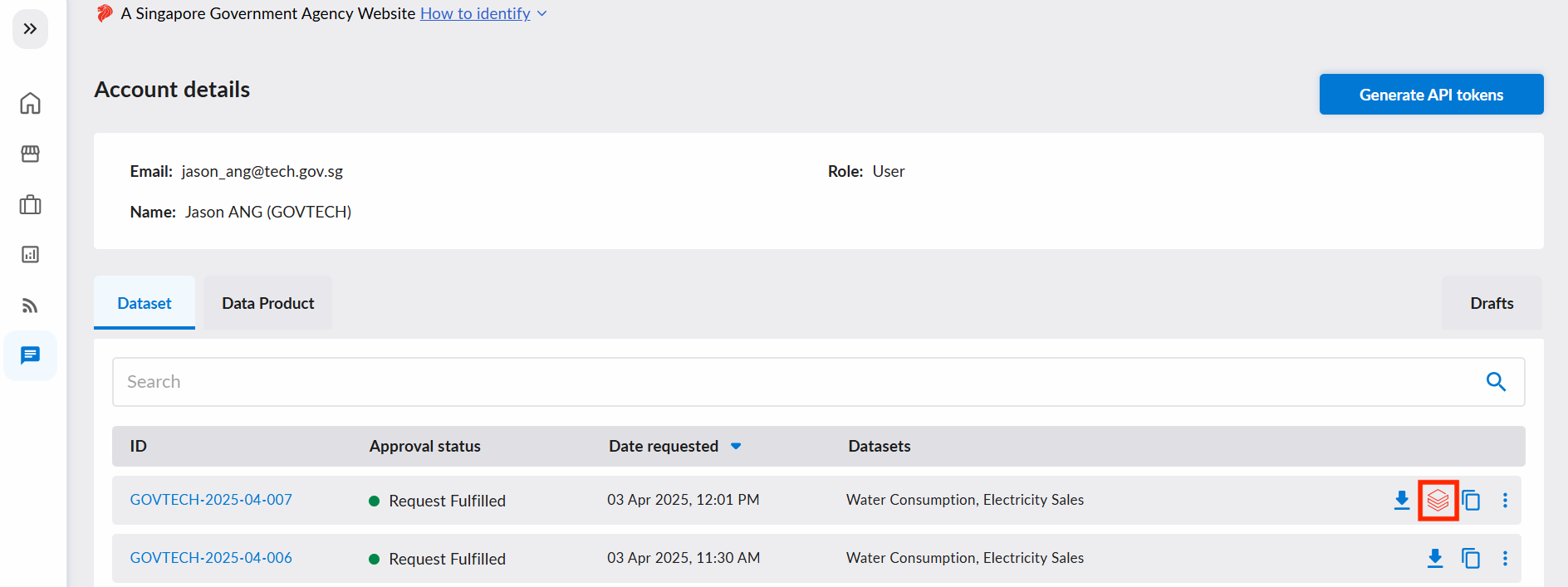
Task: Toggle Date requested sort arrow
Action: click(x=736, y=446)
